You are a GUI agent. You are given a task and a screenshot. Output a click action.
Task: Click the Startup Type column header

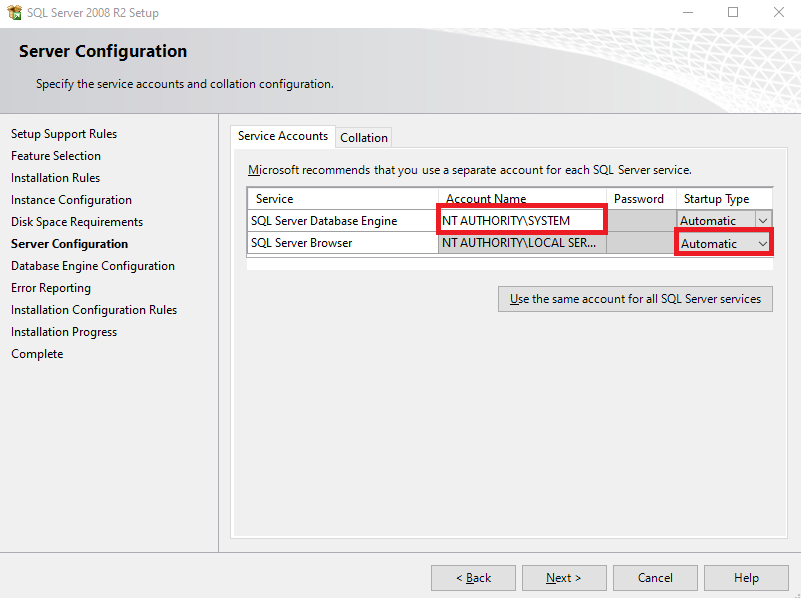724,199
